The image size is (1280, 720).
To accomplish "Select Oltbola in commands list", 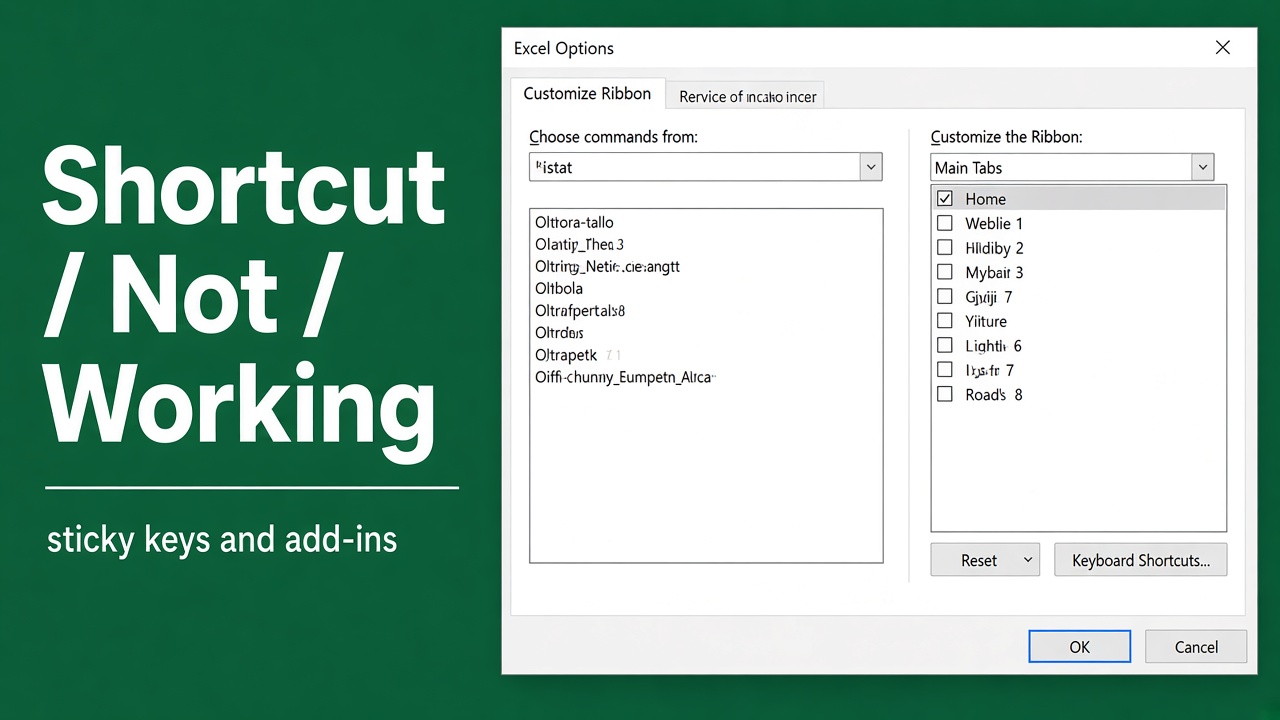I will [x=559, y=288].
